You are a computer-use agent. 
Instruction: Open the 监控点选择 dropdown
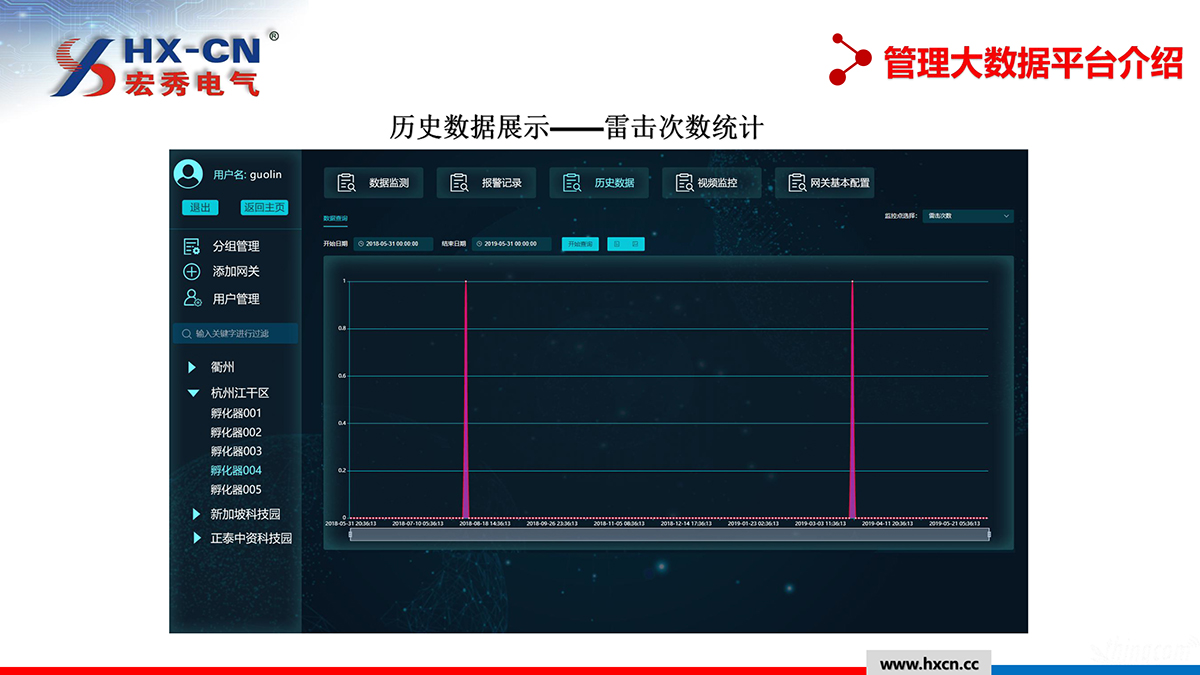click(x=968, y=216)
